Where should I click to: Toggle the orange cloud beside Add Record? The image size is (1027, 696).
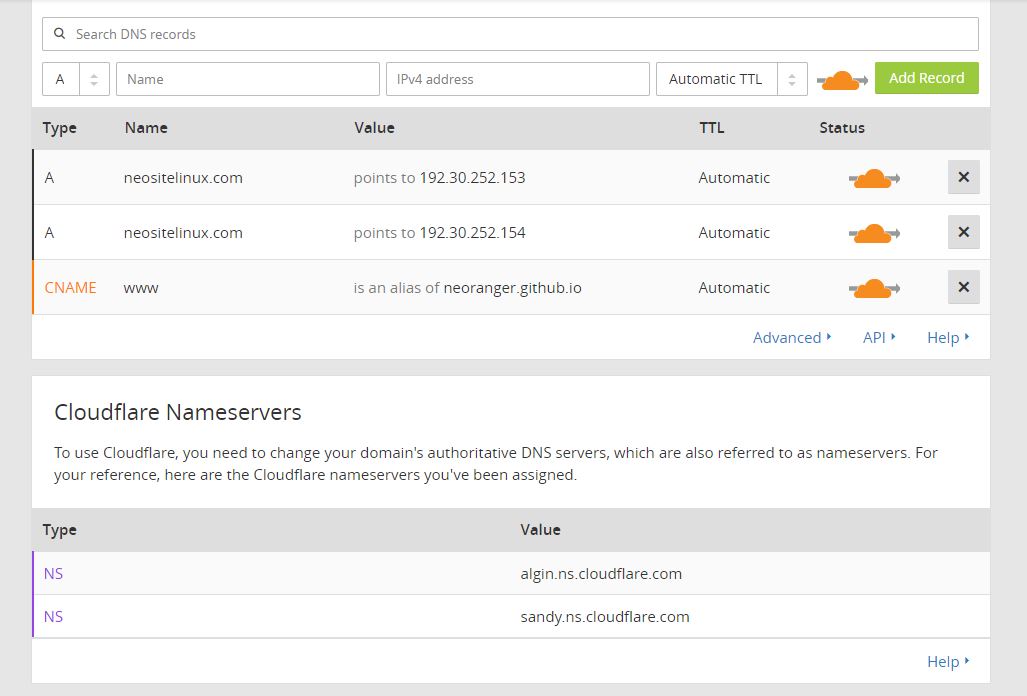[x=840, y=80]
